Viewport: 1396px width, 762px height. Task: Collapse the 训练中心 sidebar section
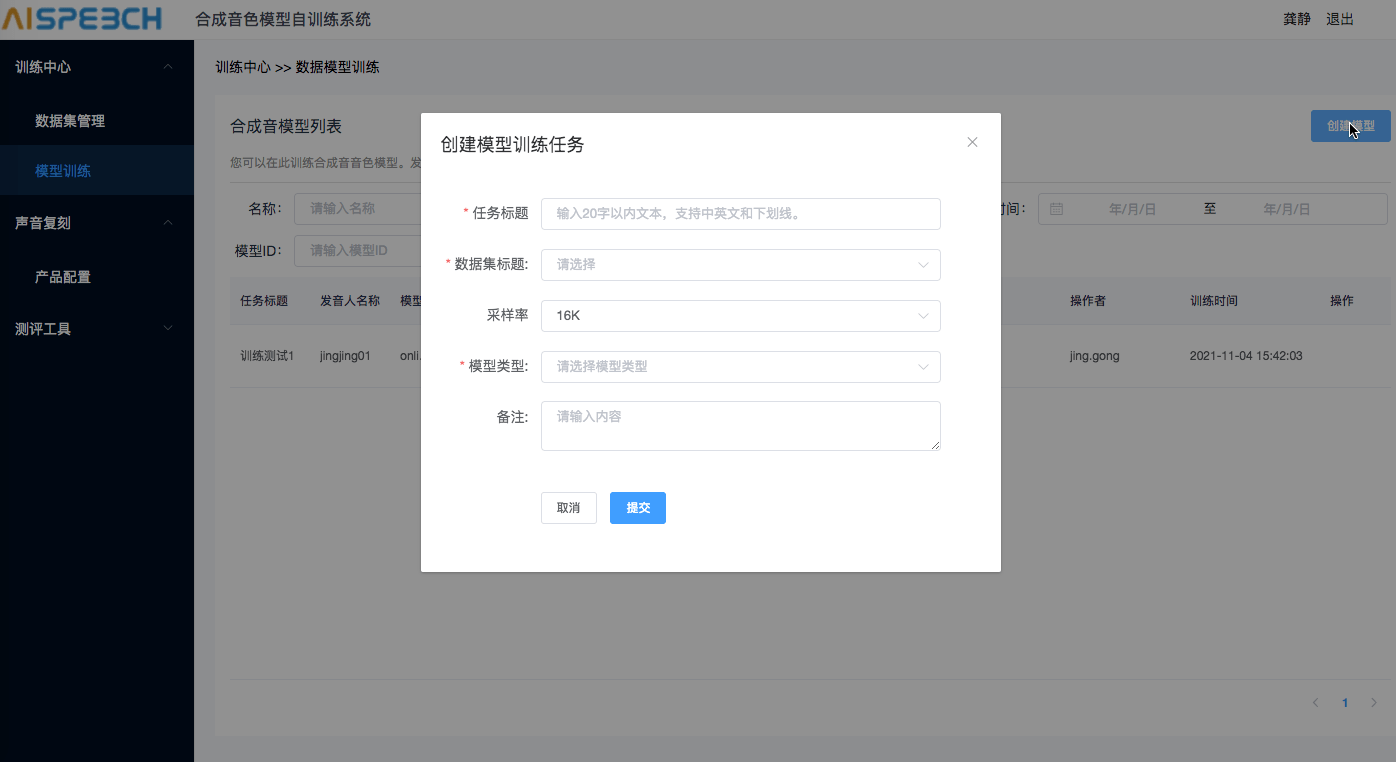pyautogui.click(x=168, y=67)
